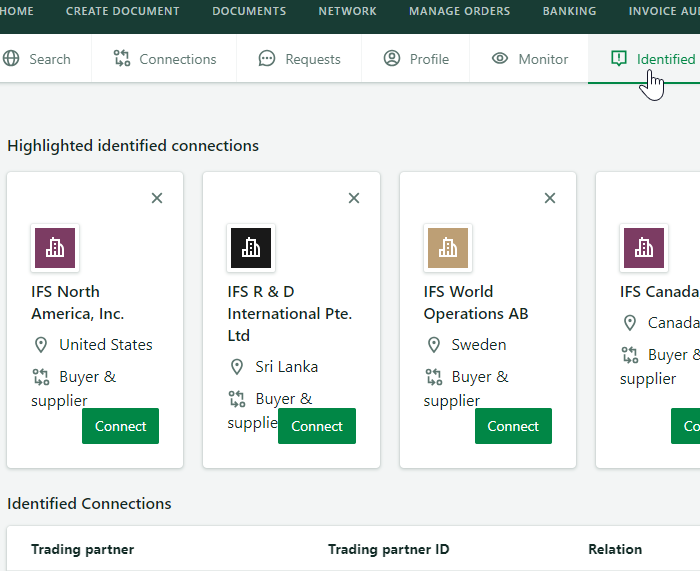Screen dimensions: 700x571
Task: Click the location pin beside United States
Action: click(41, 345)
